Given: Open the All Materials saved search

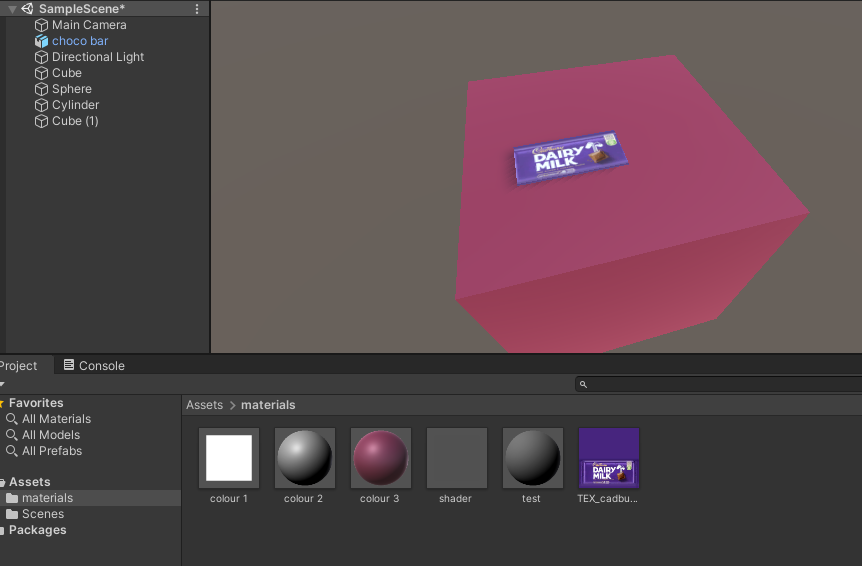Looking at the screenshot, I should [x=56, y=419].
